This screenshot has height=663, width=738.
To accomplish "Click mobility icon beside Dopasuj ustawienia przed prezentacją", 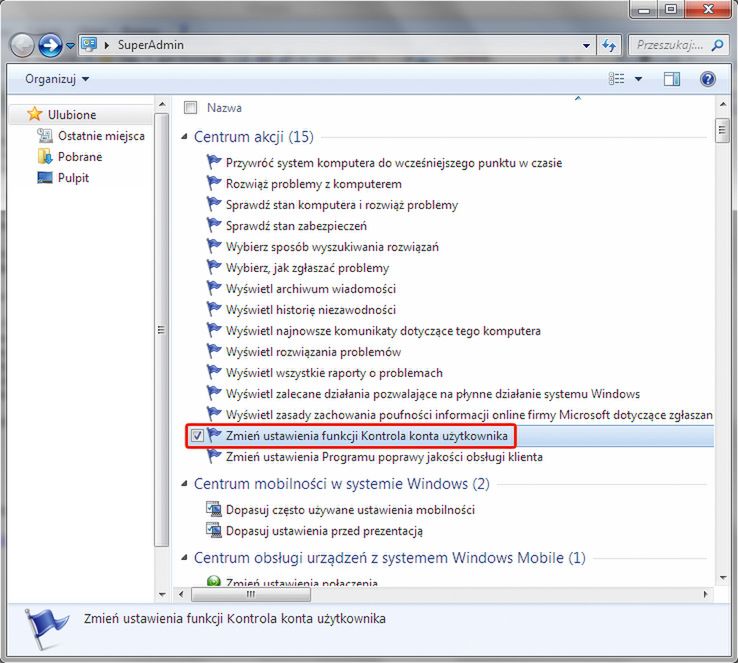I will 214,530.
